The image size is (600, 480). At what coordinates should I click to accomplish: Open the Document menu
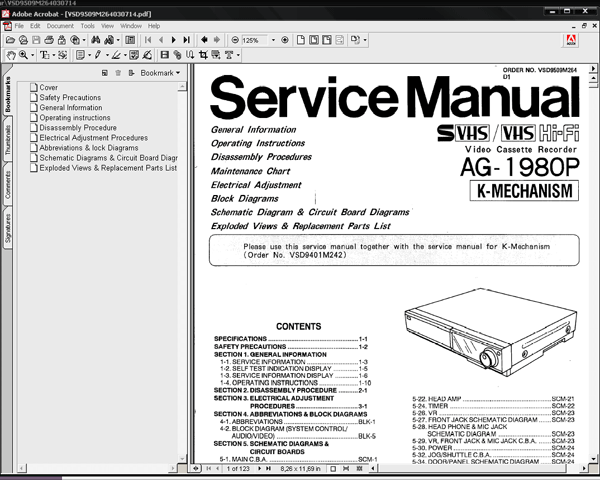[x=60, y=26]
